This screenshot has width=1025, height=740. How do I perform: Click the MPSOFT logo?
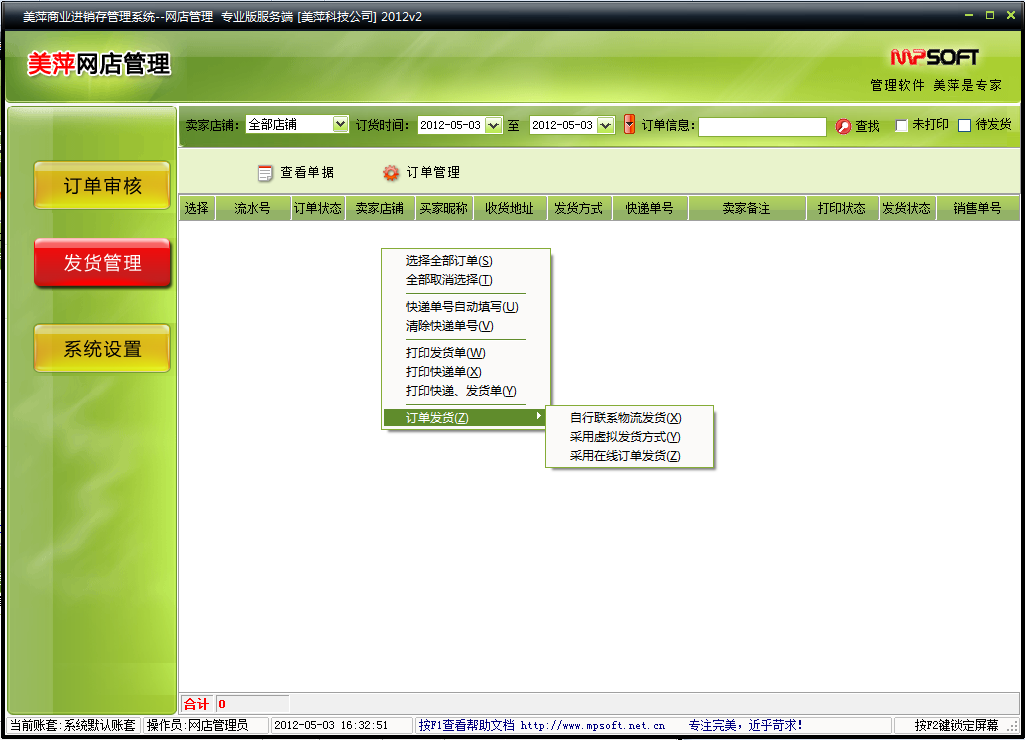tap(934, 57)
